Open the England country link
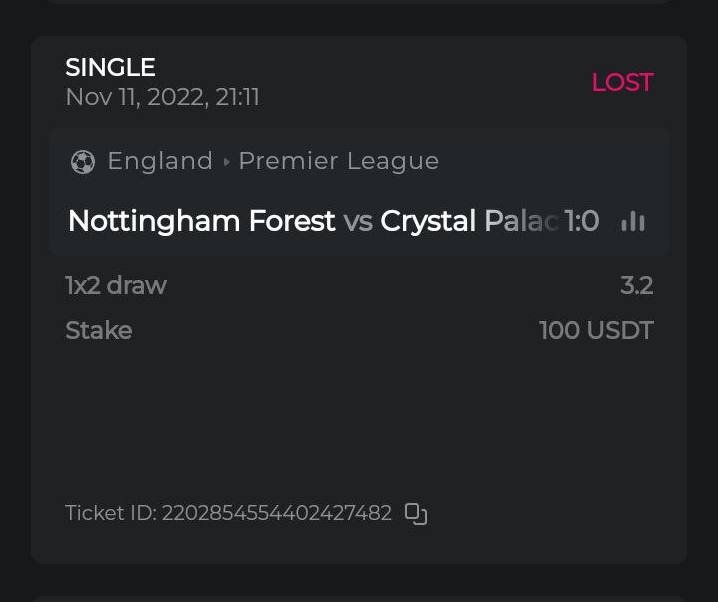 [160, 161]
